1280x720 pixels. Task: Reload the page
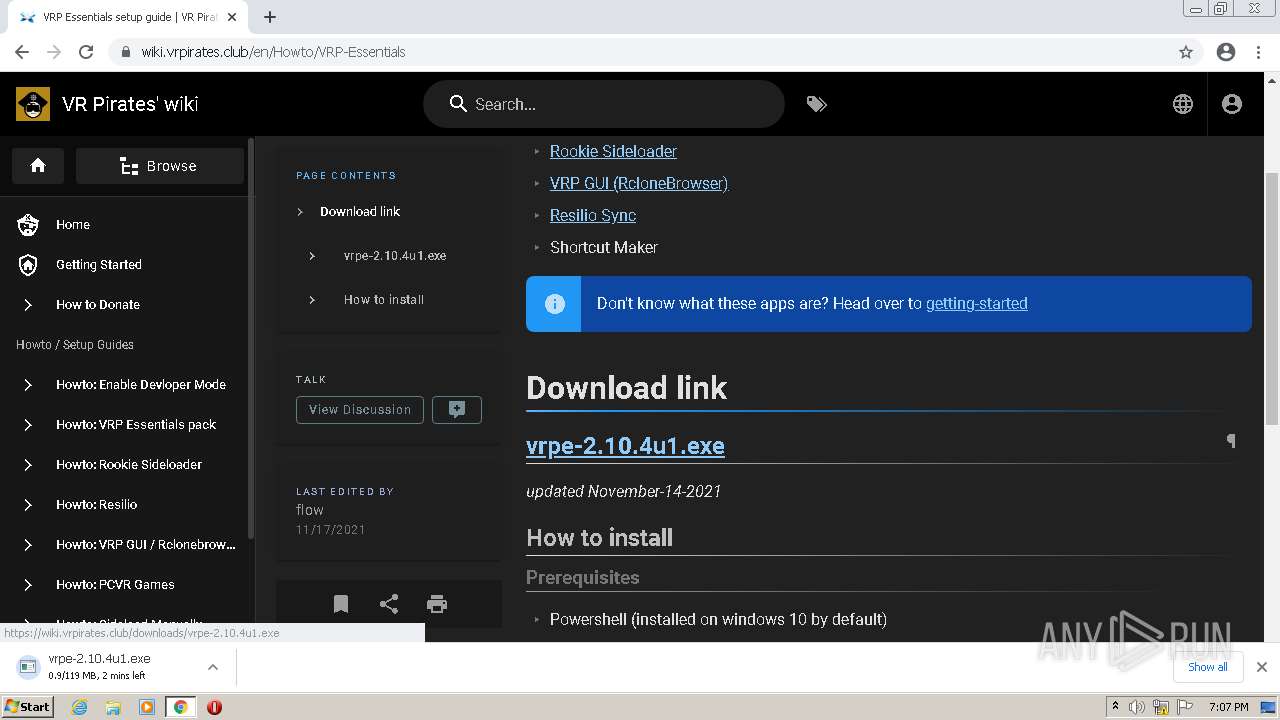click(x=86, y=52)
